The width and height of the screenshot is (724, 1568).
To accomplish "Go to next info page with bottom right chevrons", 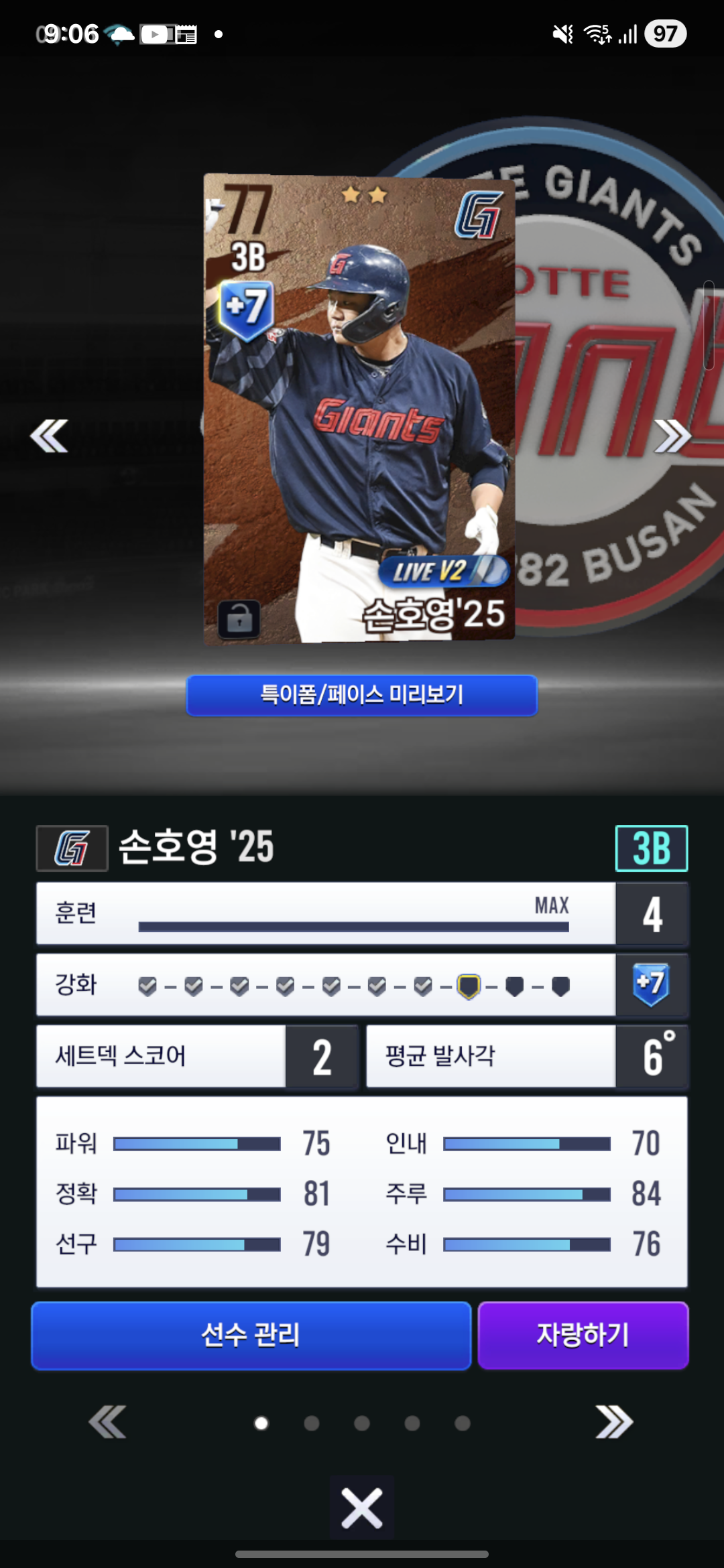I will [x=614, y=1422].
